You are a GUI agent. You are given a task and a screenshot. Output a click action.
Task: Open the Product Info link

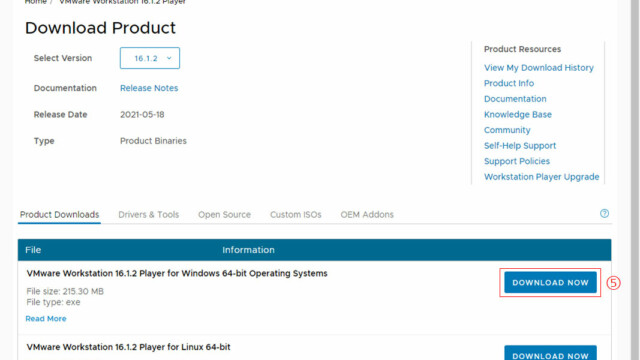tap(509, 83)
